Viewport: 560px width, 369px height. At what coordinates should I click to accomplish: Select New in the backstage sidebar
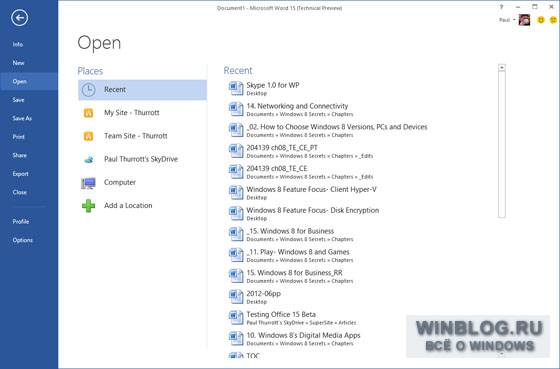point(19,63)
